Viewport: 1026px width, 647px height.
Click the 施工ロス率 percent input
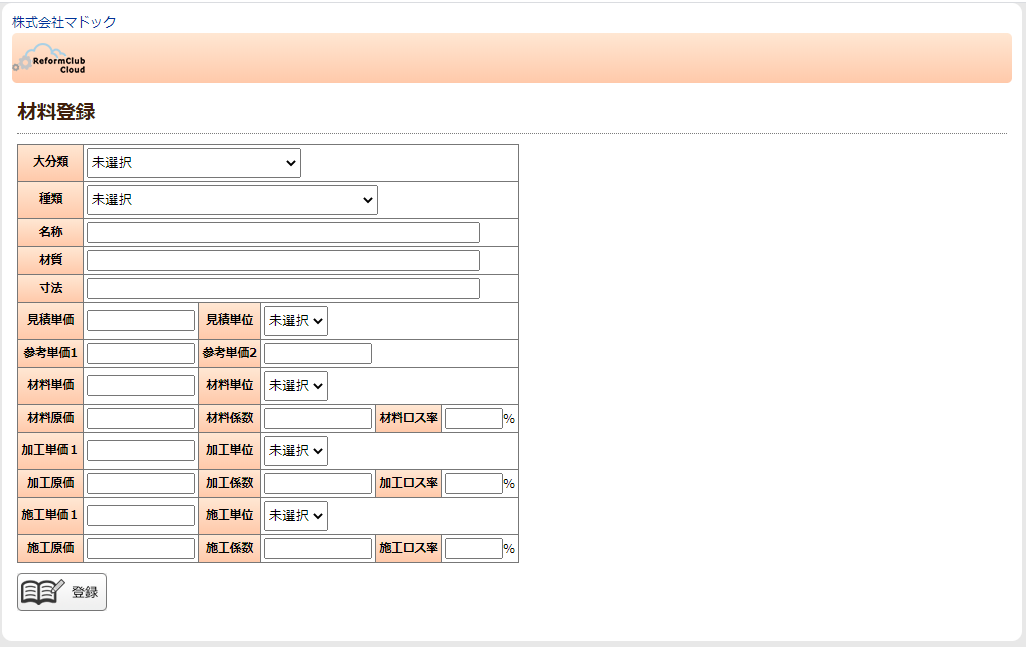click(473, 549)
